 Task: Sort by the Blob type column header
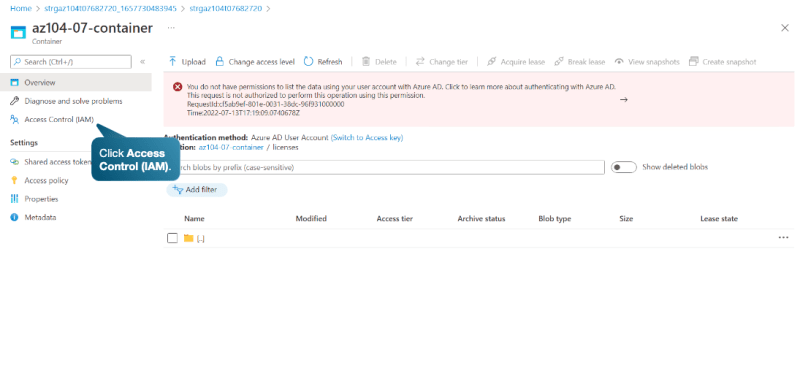point(555,218)
